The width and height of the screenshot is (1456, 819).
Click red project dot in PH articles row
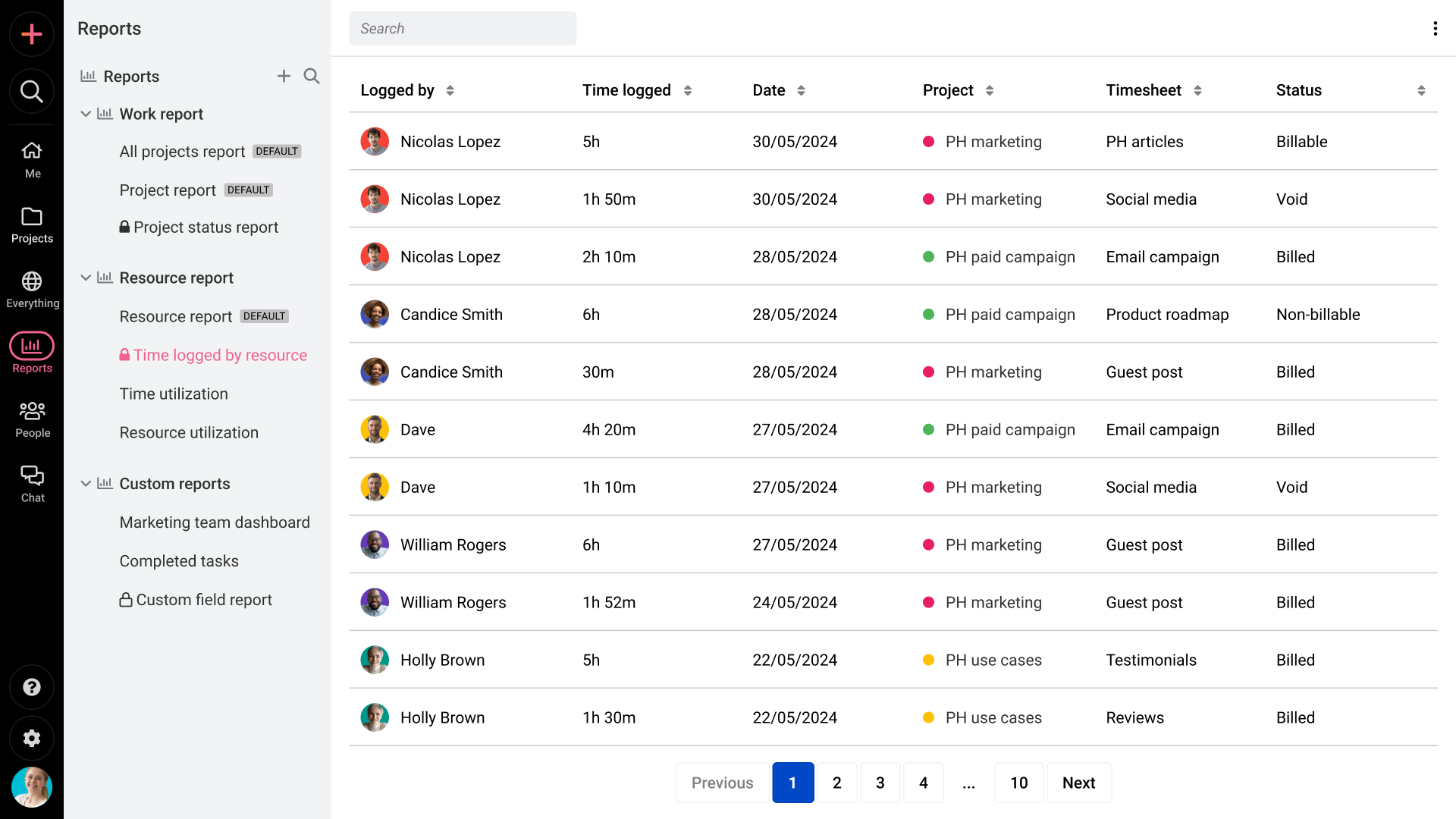point(928,141)
